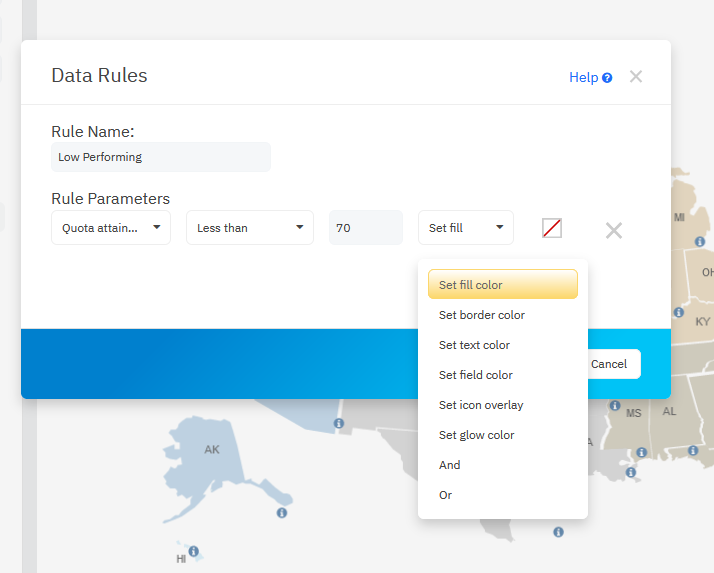Open the fill color swatch picker
Image resolution: width=714 pixels, height=573 pixels.
tap(552, 228)
